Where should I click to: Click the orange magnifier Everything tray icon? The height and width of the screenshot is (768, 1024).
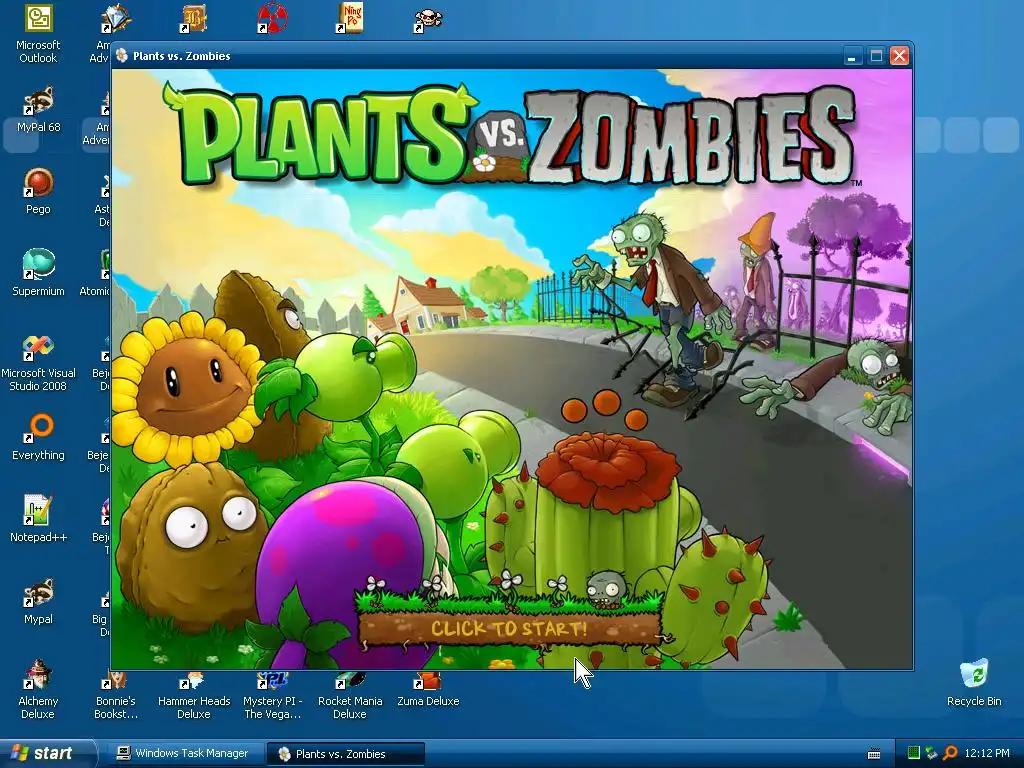click(950, 754)
